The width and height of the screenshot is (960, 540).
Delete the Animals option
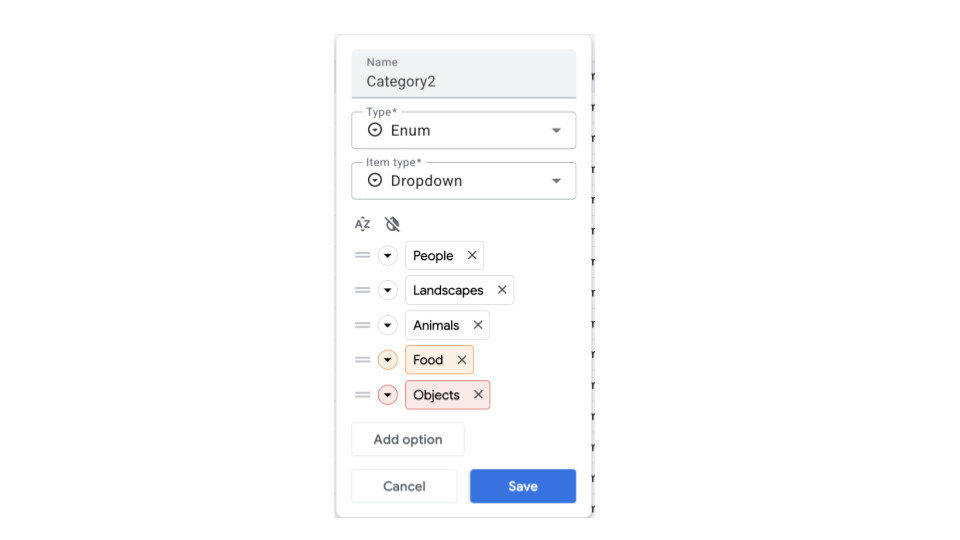pyautogui.click(x=478, y=325)
